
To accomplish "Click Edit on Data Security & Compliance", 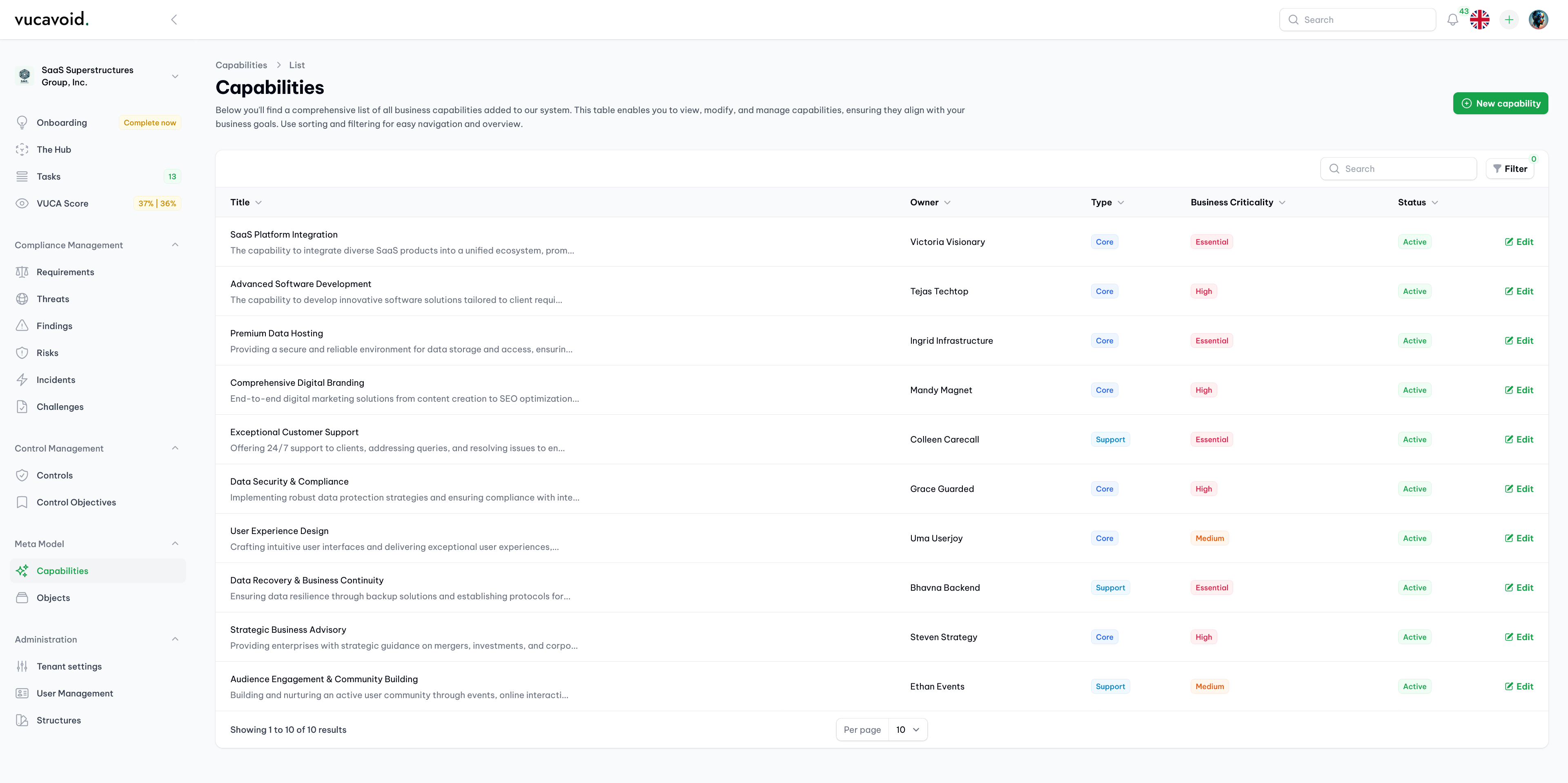I will click(x=1519, y=489).
